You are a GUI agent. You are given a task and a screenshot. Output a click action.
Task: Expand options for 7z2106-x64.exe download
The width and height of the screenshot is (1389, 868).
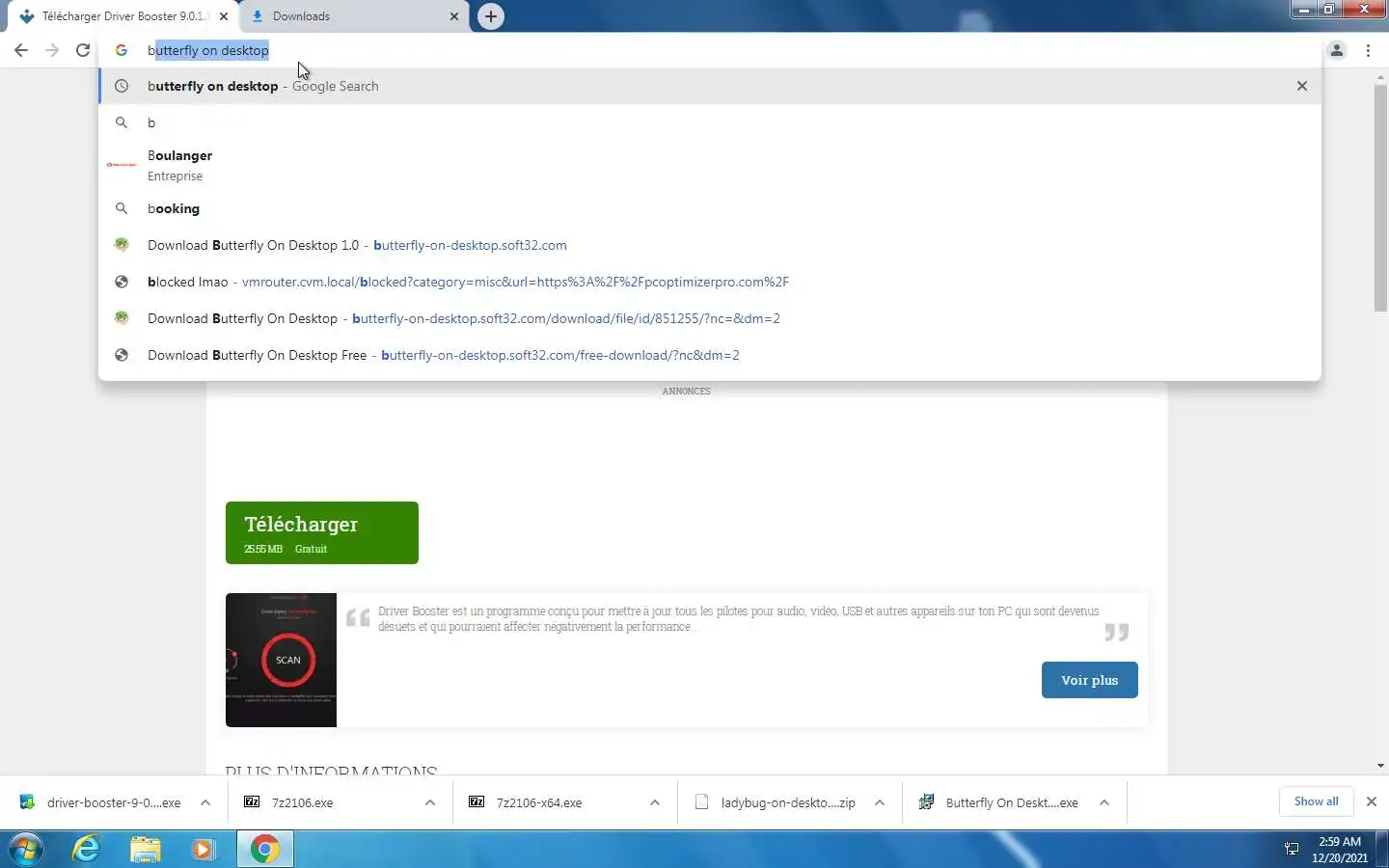[x=655, y=802]
